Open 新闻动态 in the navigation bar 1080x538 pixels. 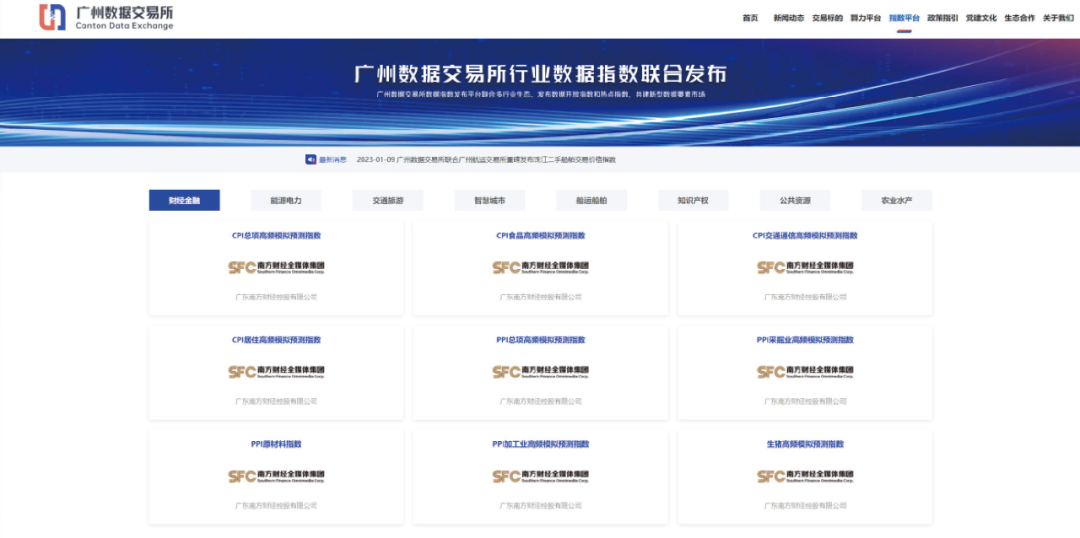789,19
